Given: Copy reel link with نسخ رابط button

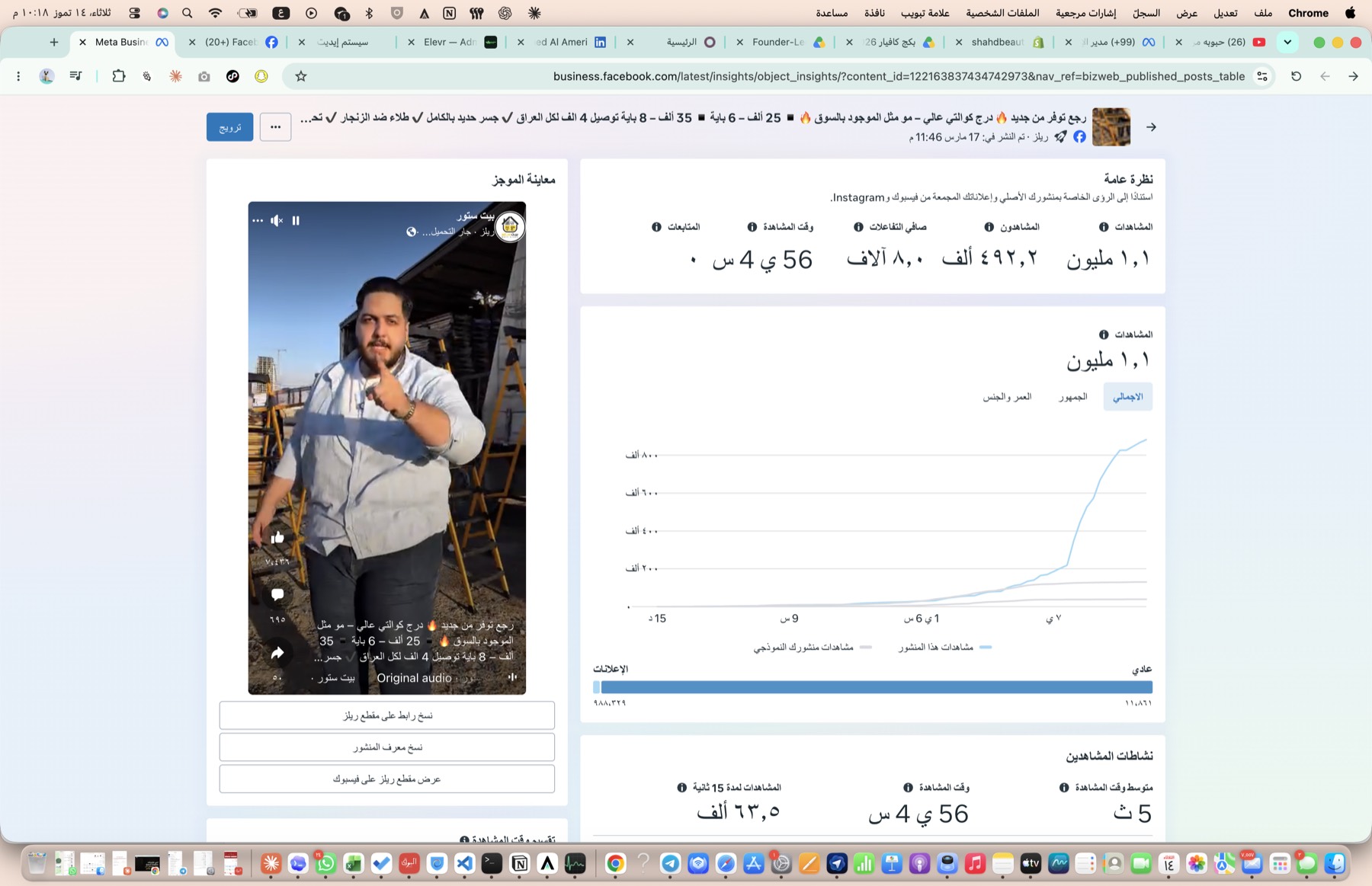Looking at the screenshot, I should 387,715.
